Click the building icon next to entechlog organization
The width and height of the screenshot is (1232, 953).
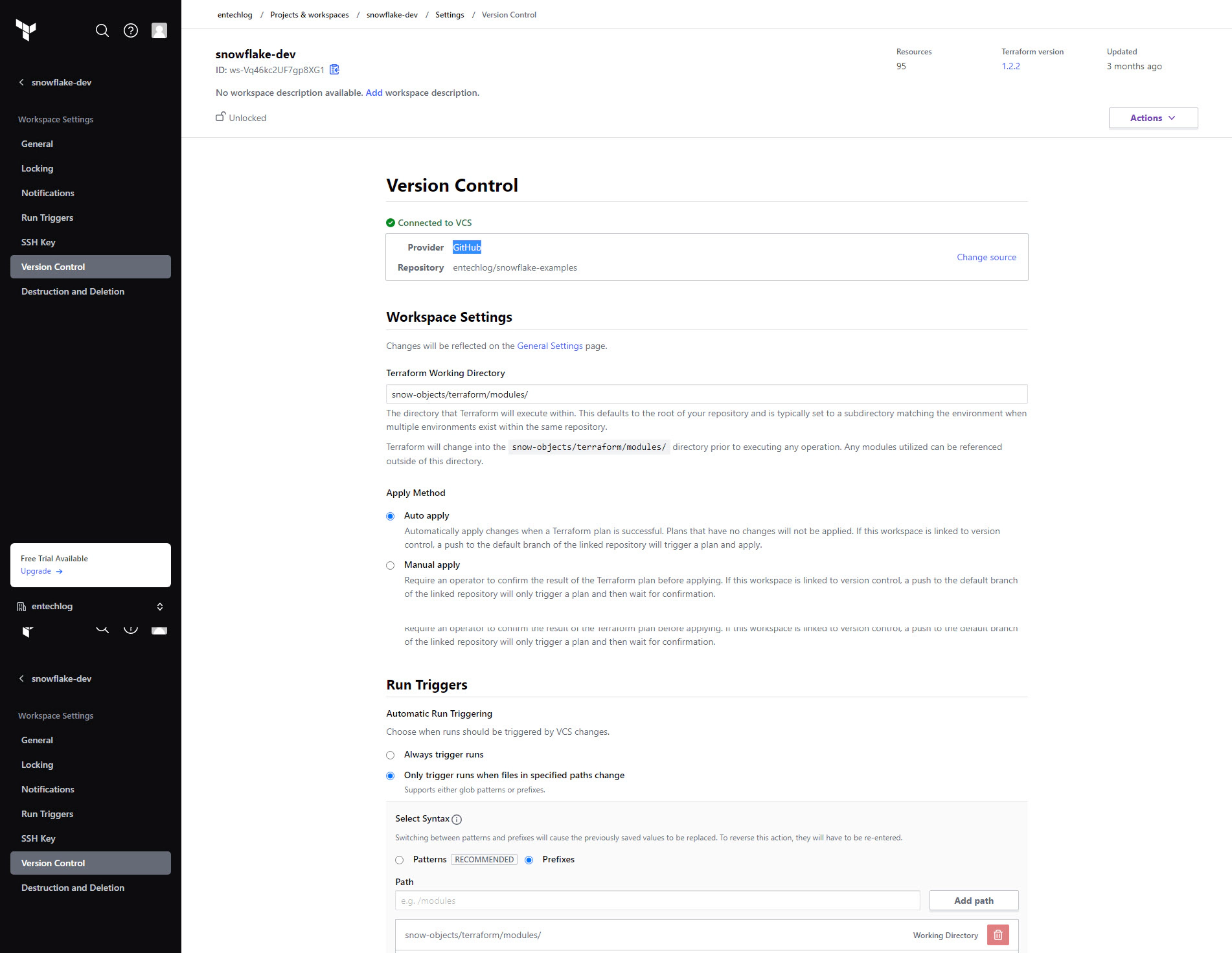21,607
